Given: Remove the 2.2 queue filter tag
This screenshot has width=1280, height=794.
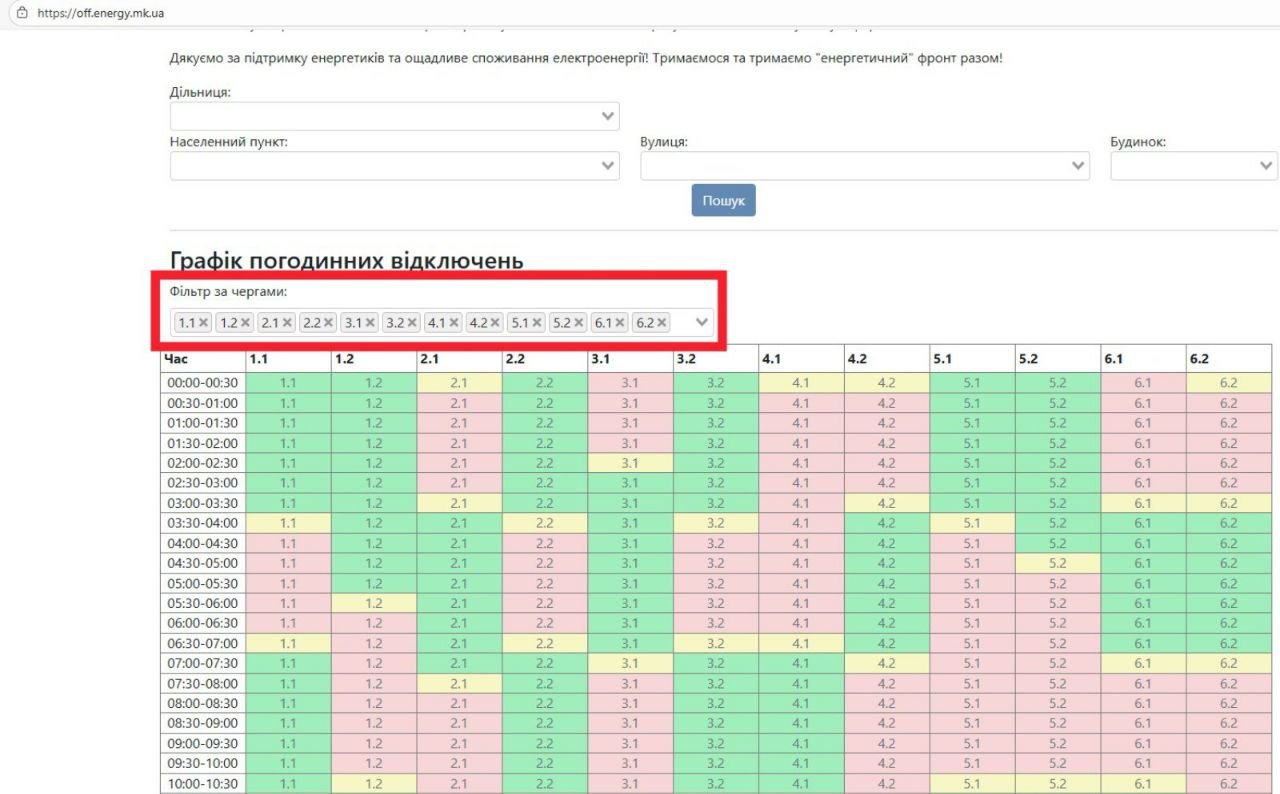Looking at the screenshot, I should tap(328, 323).
